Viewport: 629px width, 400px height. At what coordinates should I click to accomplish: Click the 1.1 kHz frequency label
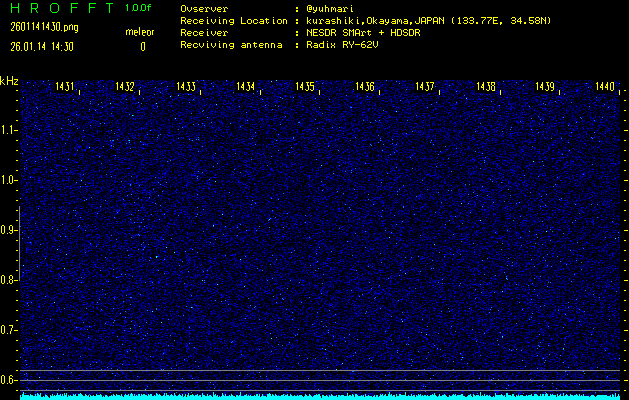click(x=9, y=130)
